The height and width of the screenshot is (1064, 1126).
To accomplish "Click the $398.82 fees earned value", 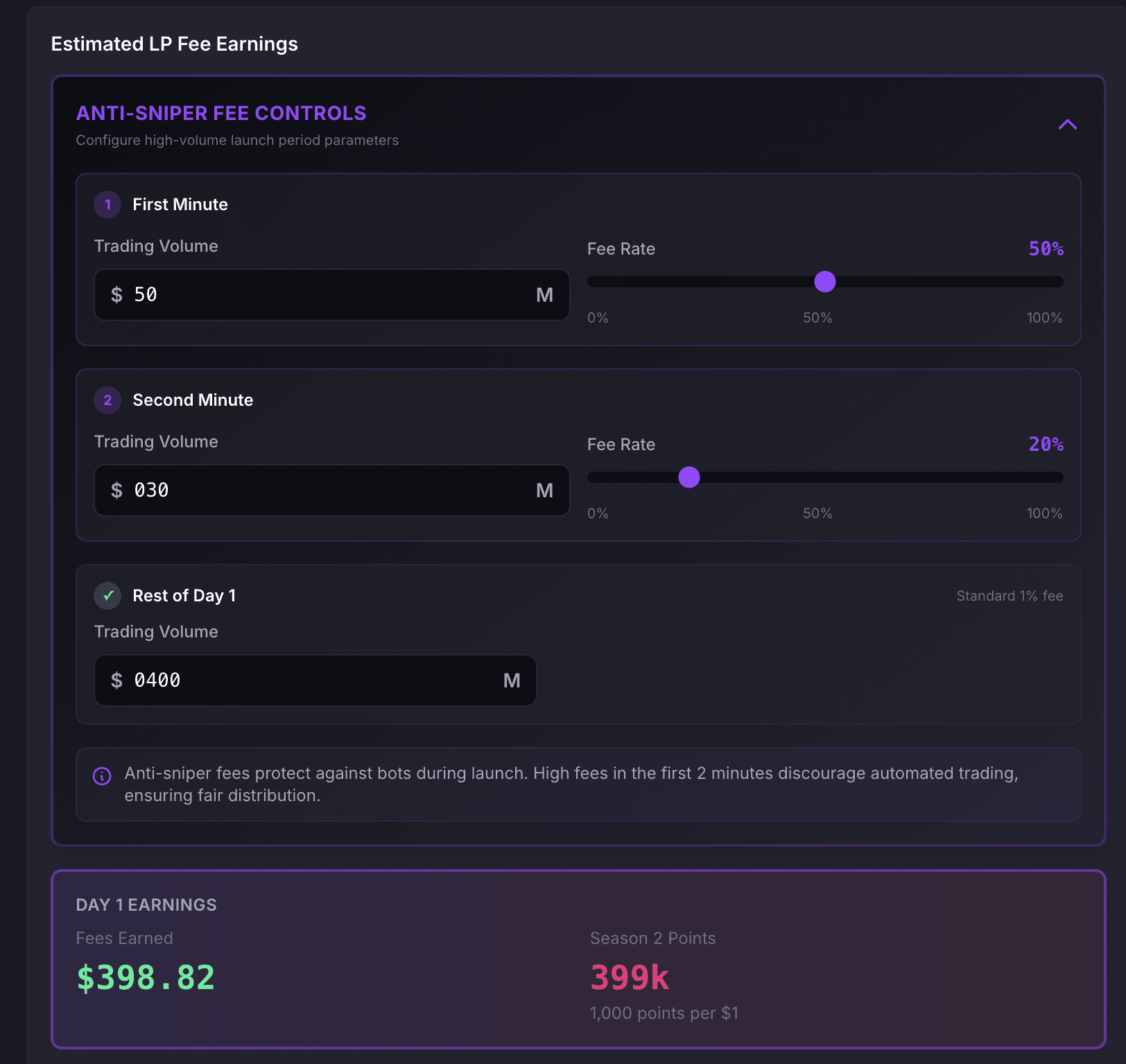I will tap(146, 977).
